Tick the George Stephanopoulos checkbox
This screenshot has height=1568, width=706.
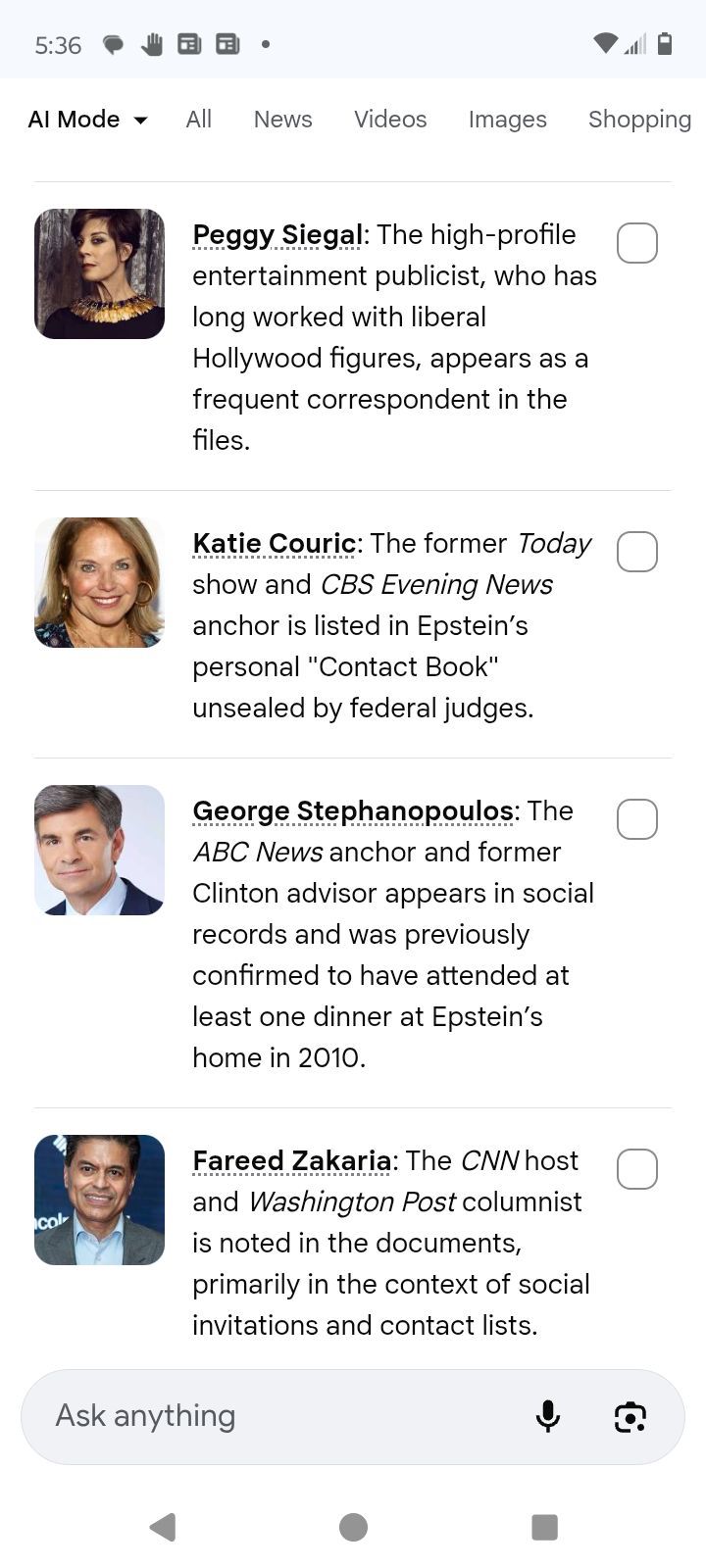tap(636, 819)
